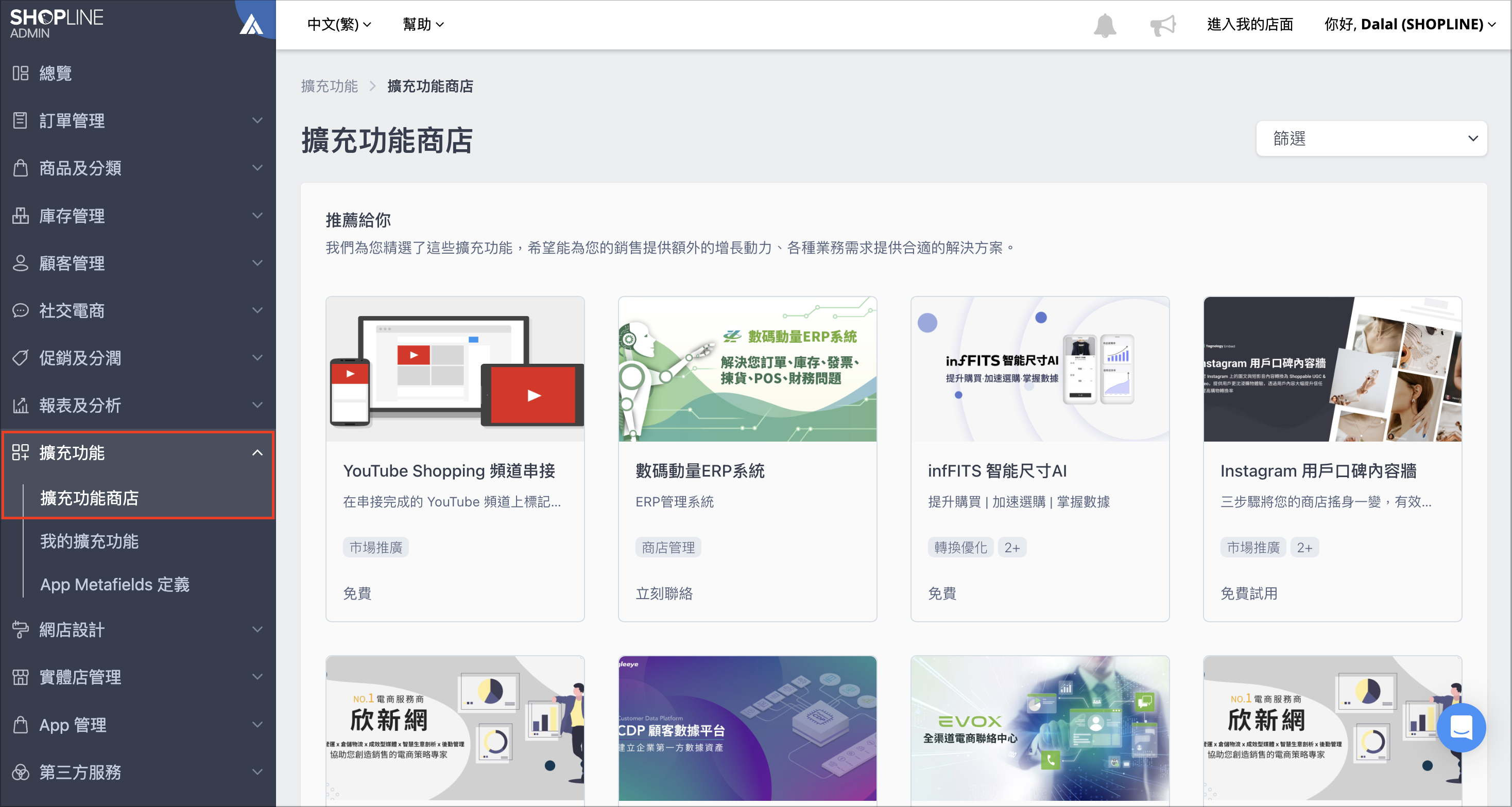The width and height of the screenshot is (1512, 807).
Task: Open YouTube Shopping 頻道串接 app title
Action: point(449,470)
